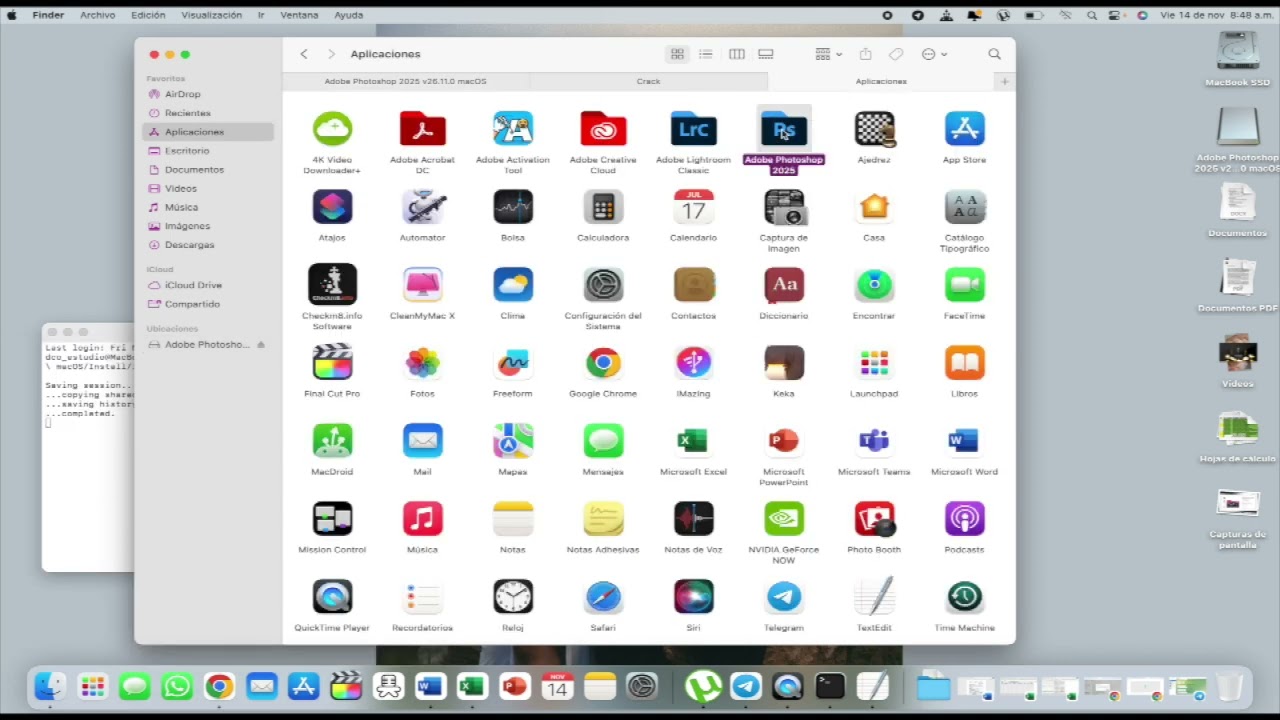Select Adobe Activation Tool icon
Image resolution: width=1280 pixels, height=720 pixels.
(x=513, y=129)
